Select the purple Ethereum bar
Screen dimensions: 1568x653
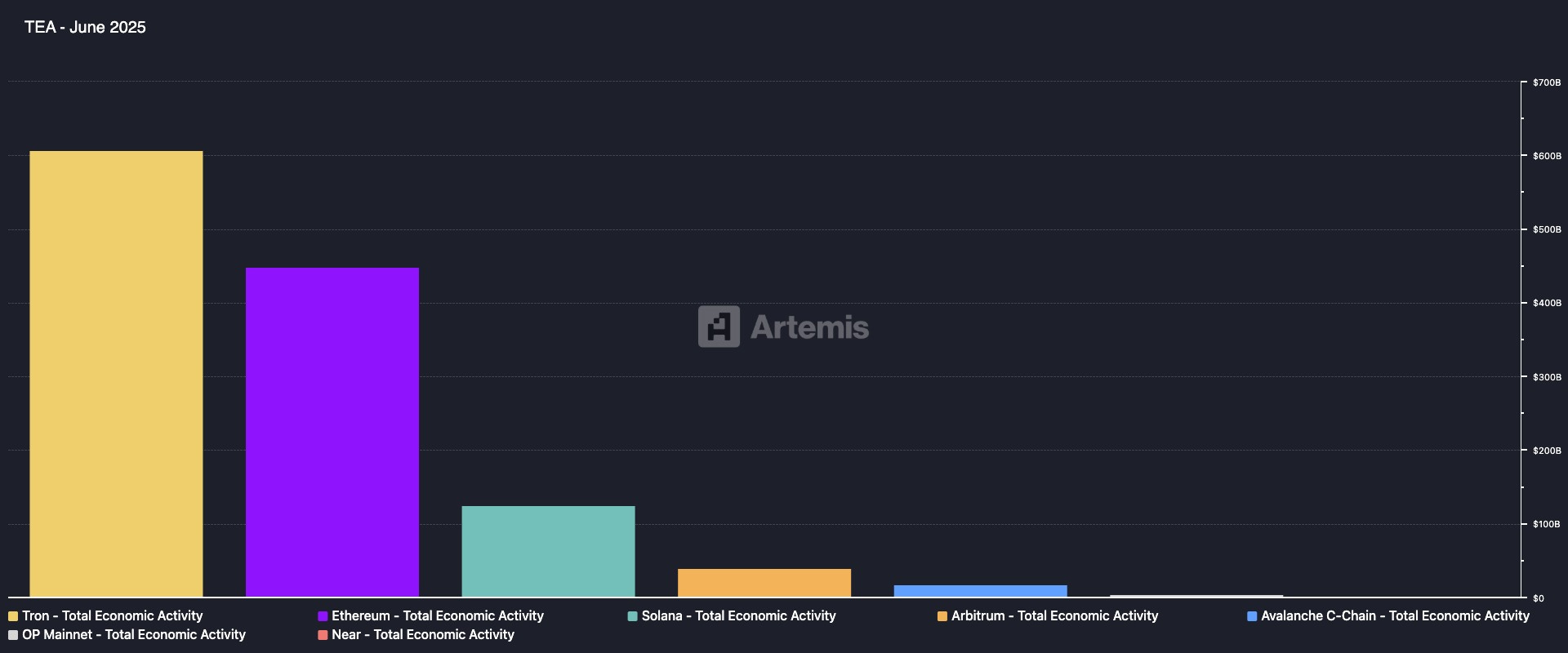click(332, 433)
